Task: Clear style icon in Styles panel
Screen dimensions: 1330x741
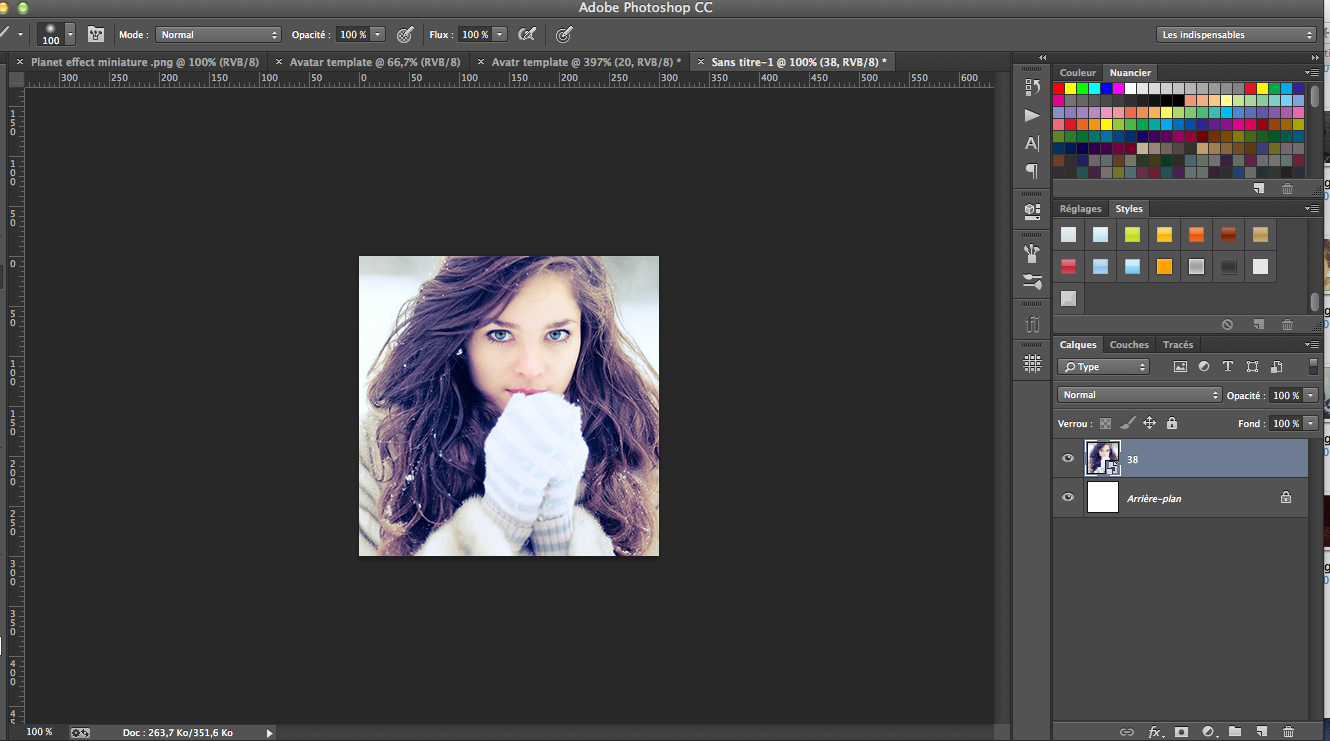Action: [x=1227, y=324]
